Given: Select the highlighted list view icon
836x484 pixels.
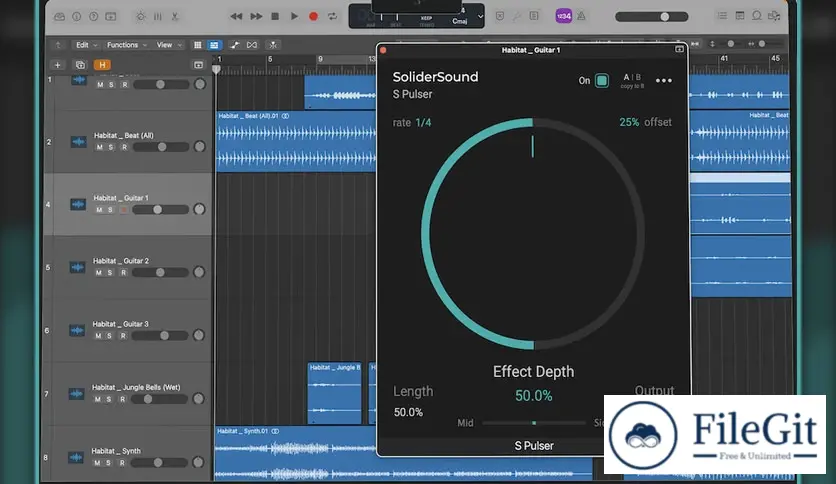Looking at the screenshot, I should coord(214,45).
